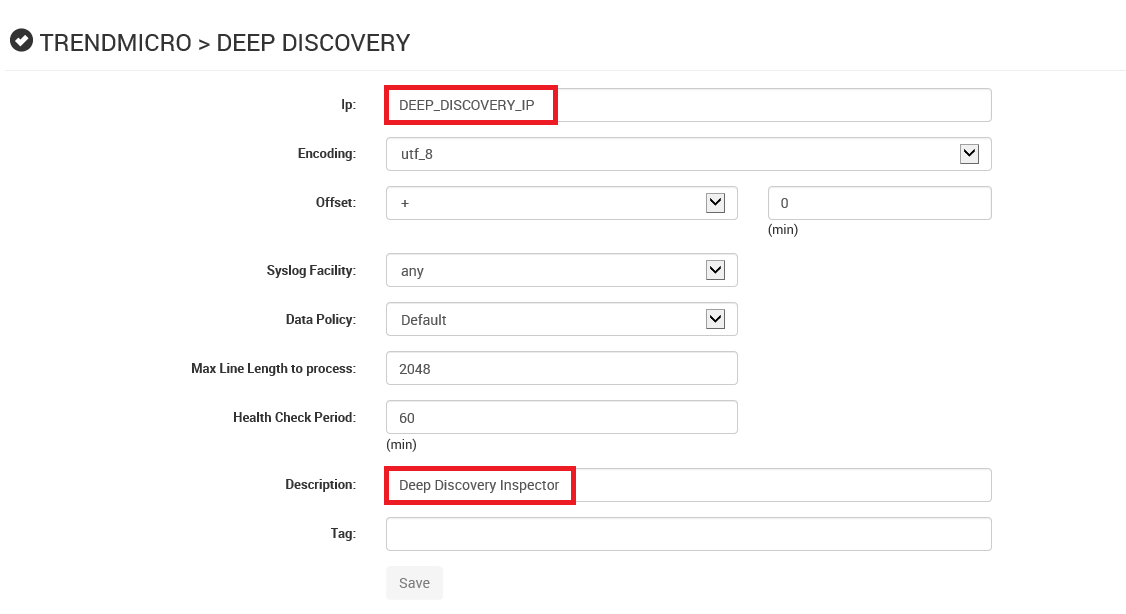Click the Max Line Length input field
The image size is (1126, 614).
[562, 368]
